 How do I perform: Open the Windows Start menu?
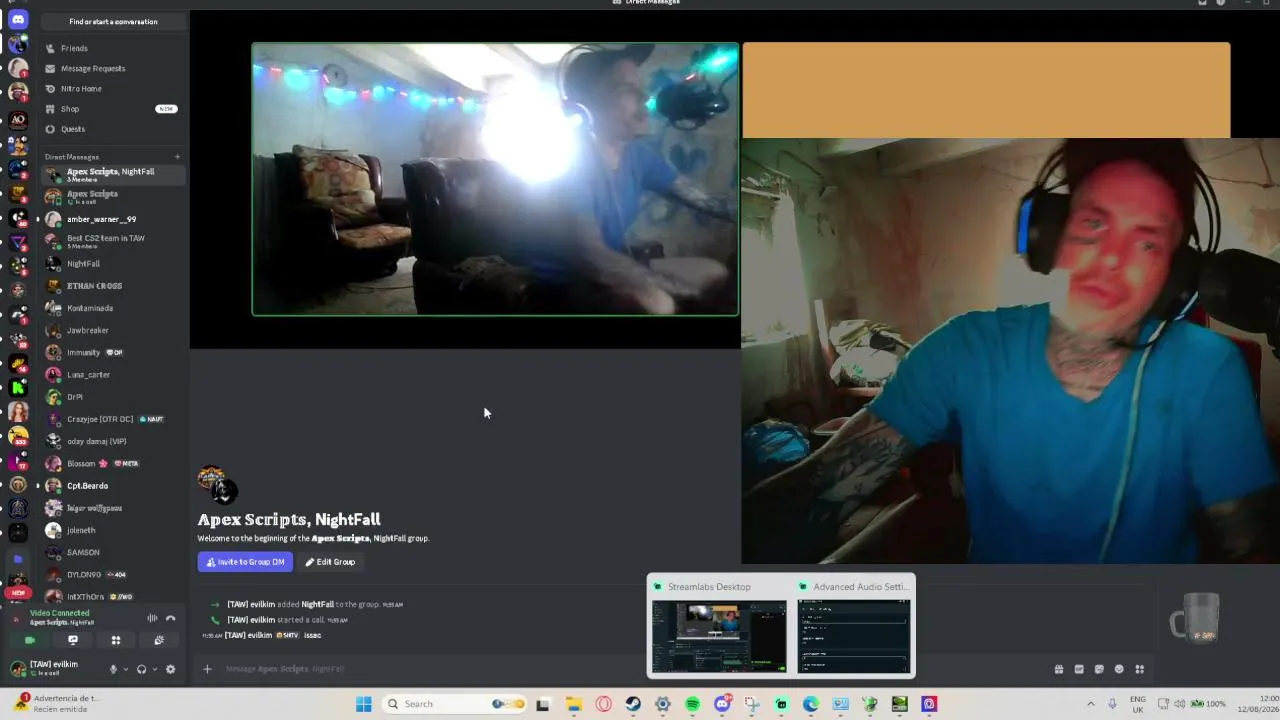pyautogui.click(x=364, y=704)
